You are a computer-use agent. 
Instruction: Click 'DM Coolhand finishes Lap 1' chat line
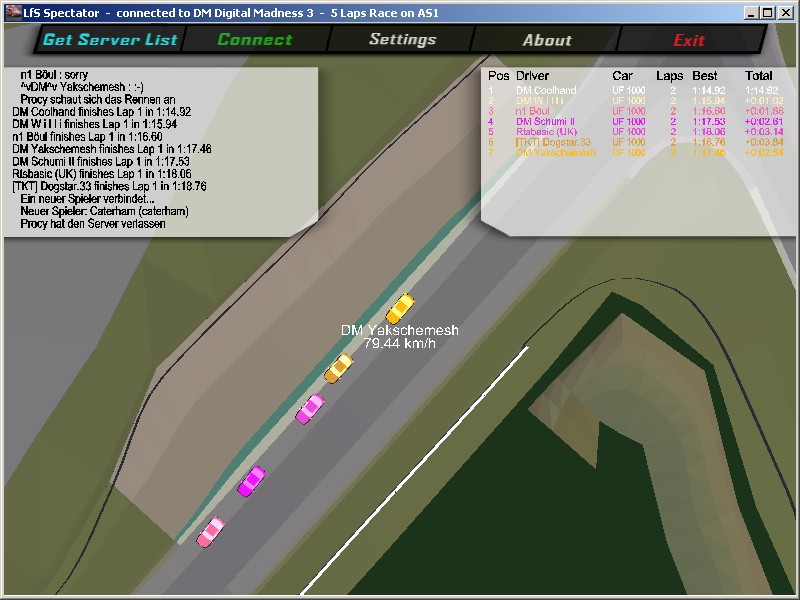tap(102, 112)
